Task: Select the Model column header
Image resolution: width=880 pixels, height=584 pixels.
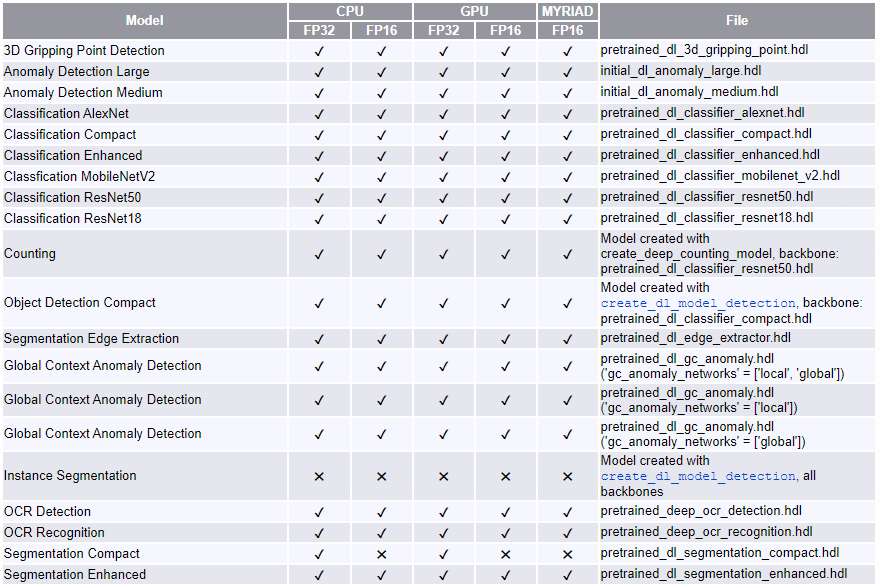Action: [x=145, y=21]
